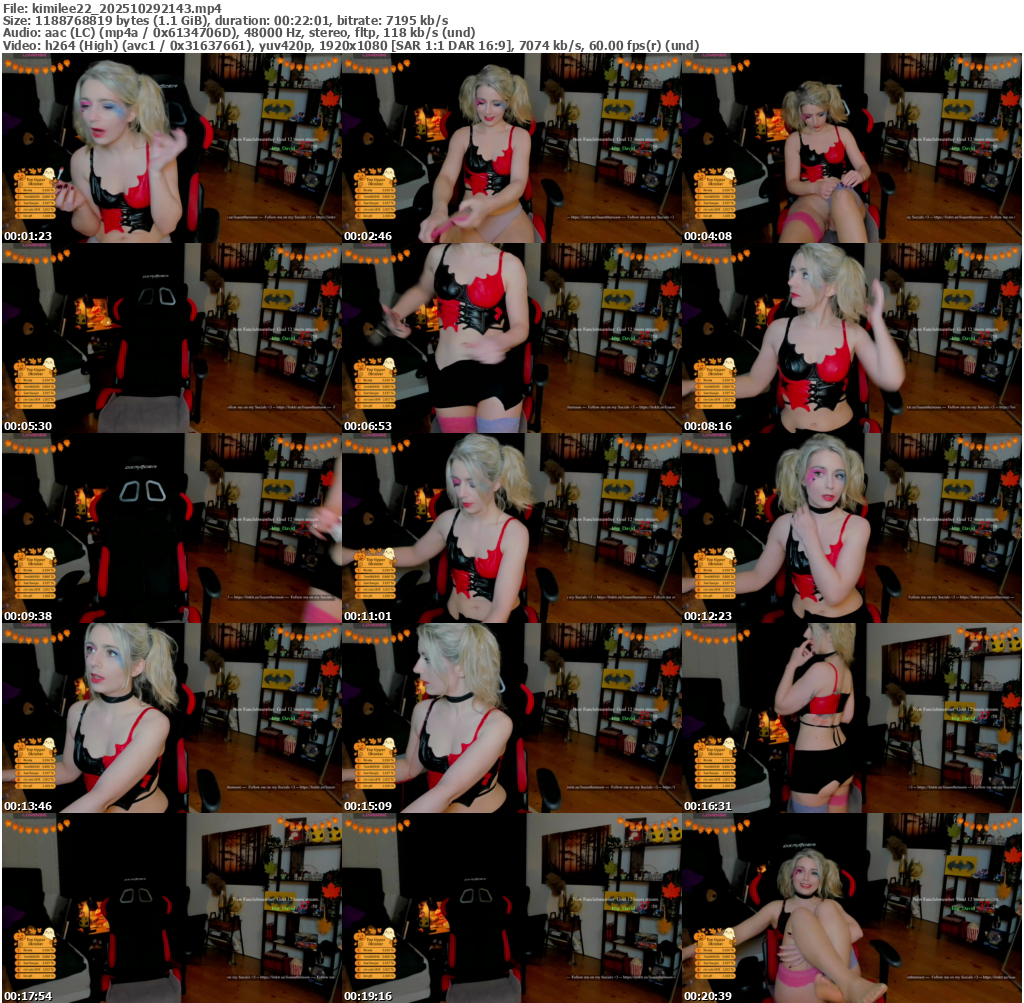
Task: Pick the thumbnail at 00:11:01
Action: (x=511, y=528)
